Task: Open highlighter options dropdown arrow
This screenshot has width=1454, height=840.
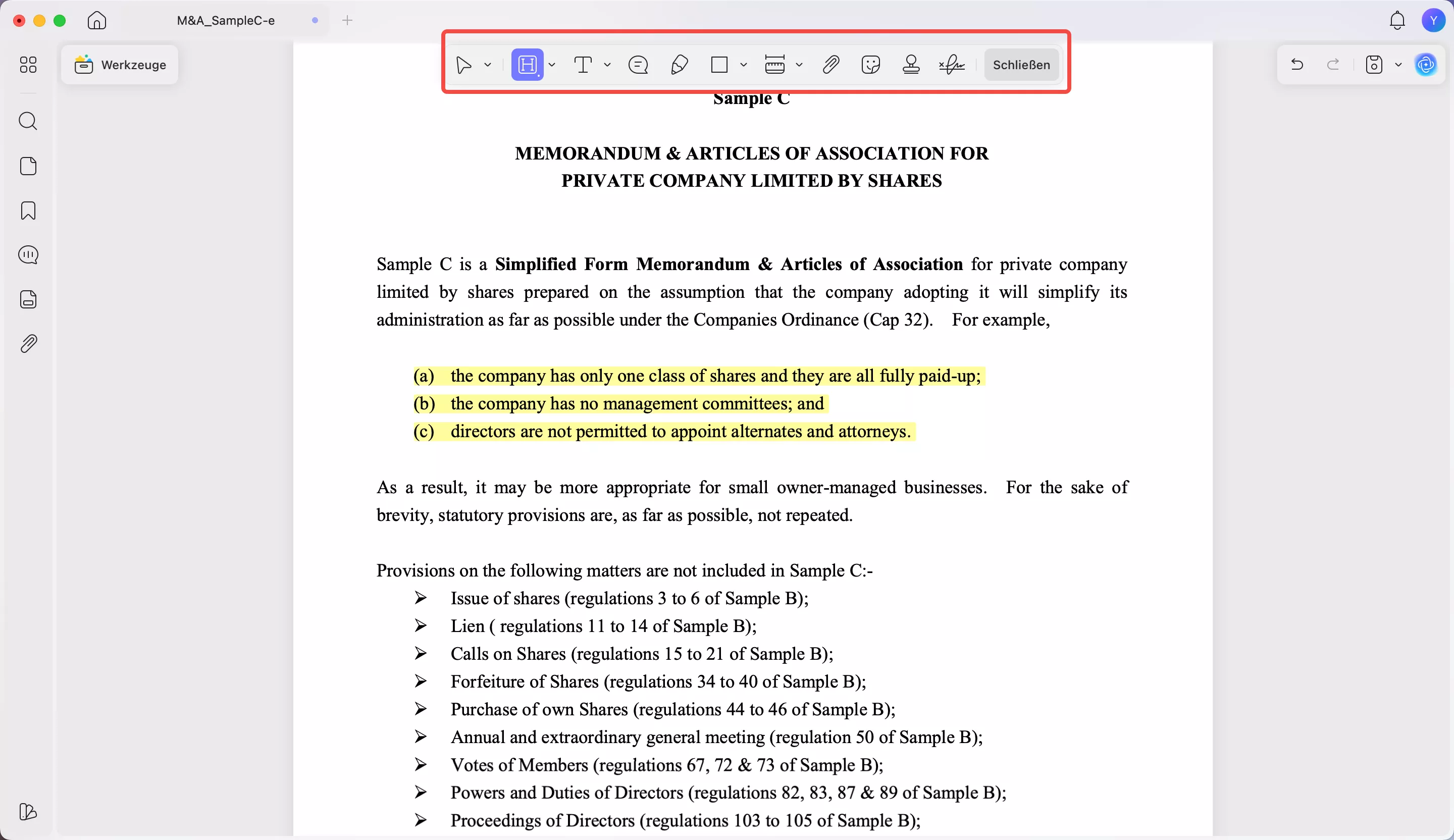Action: [552, 65]
